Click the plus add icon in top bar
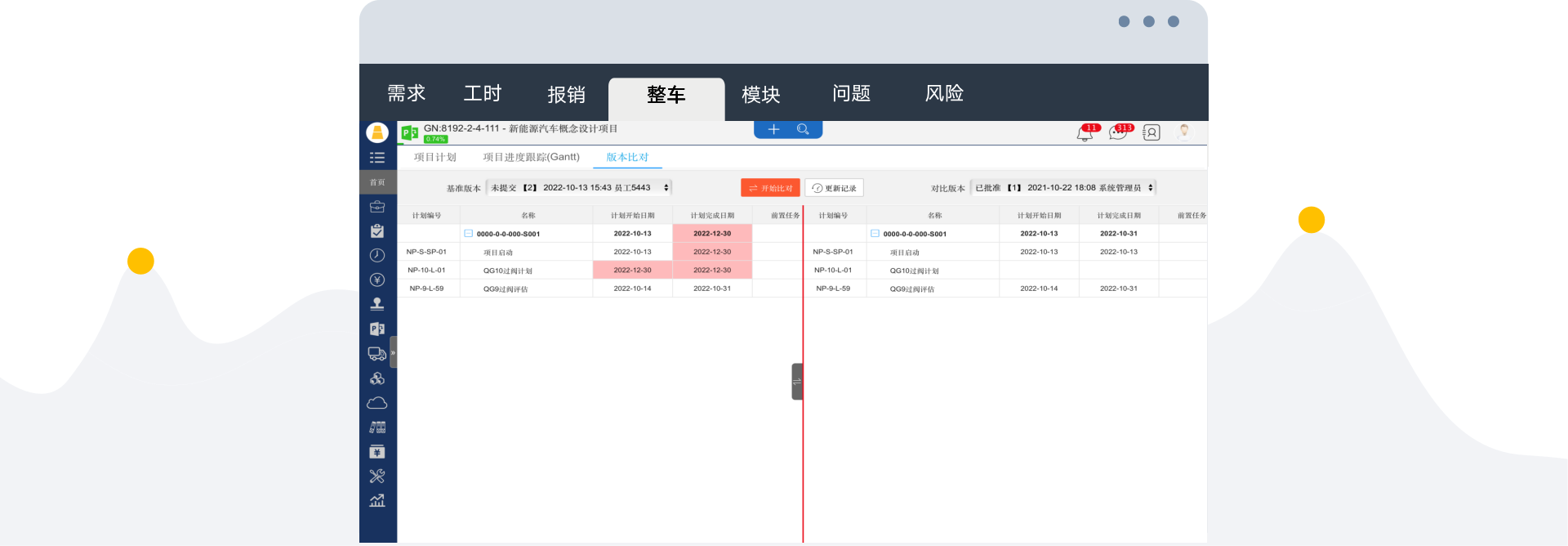 [773, 129]
